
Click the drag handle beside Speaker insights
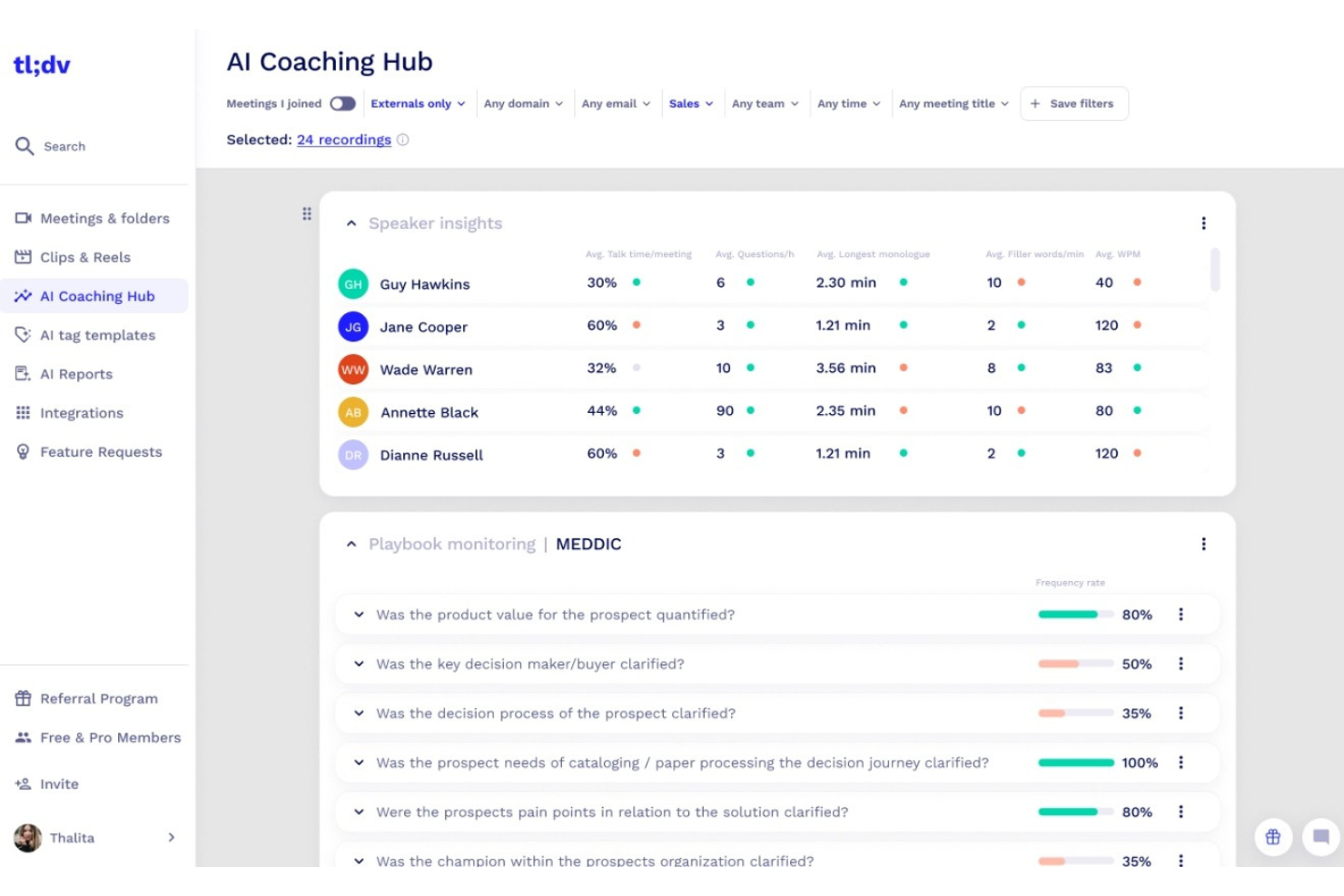click(x=307, y=214)
